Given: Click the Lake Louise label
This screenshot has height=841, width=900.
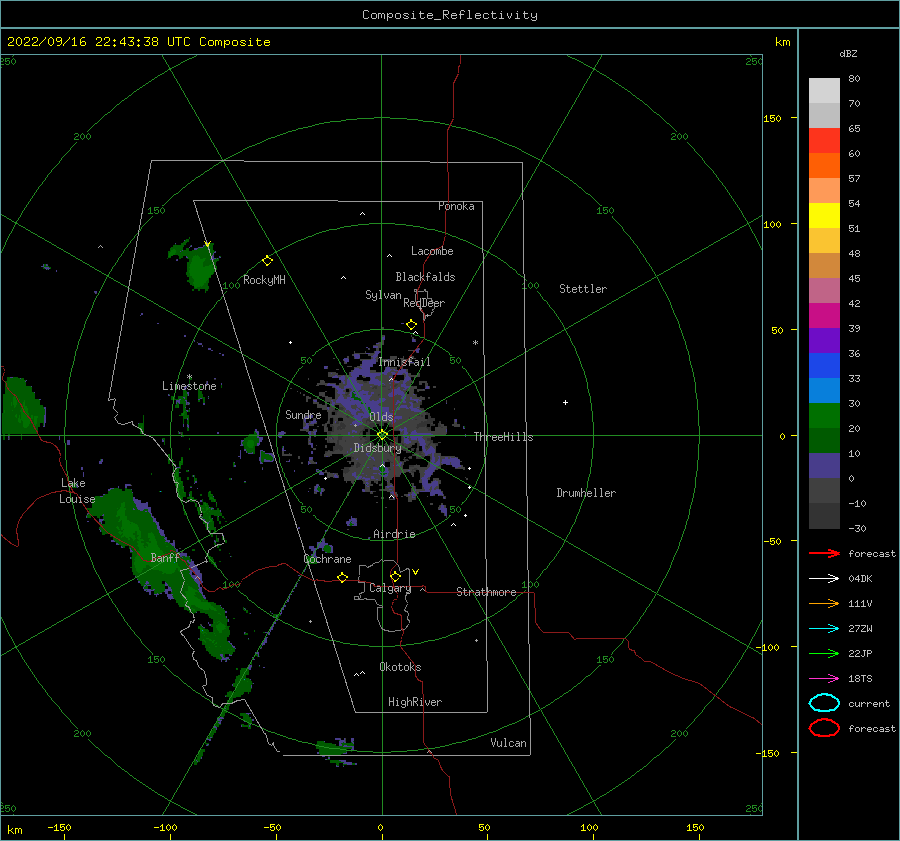Looking at the screenshot, I should 77,491.
